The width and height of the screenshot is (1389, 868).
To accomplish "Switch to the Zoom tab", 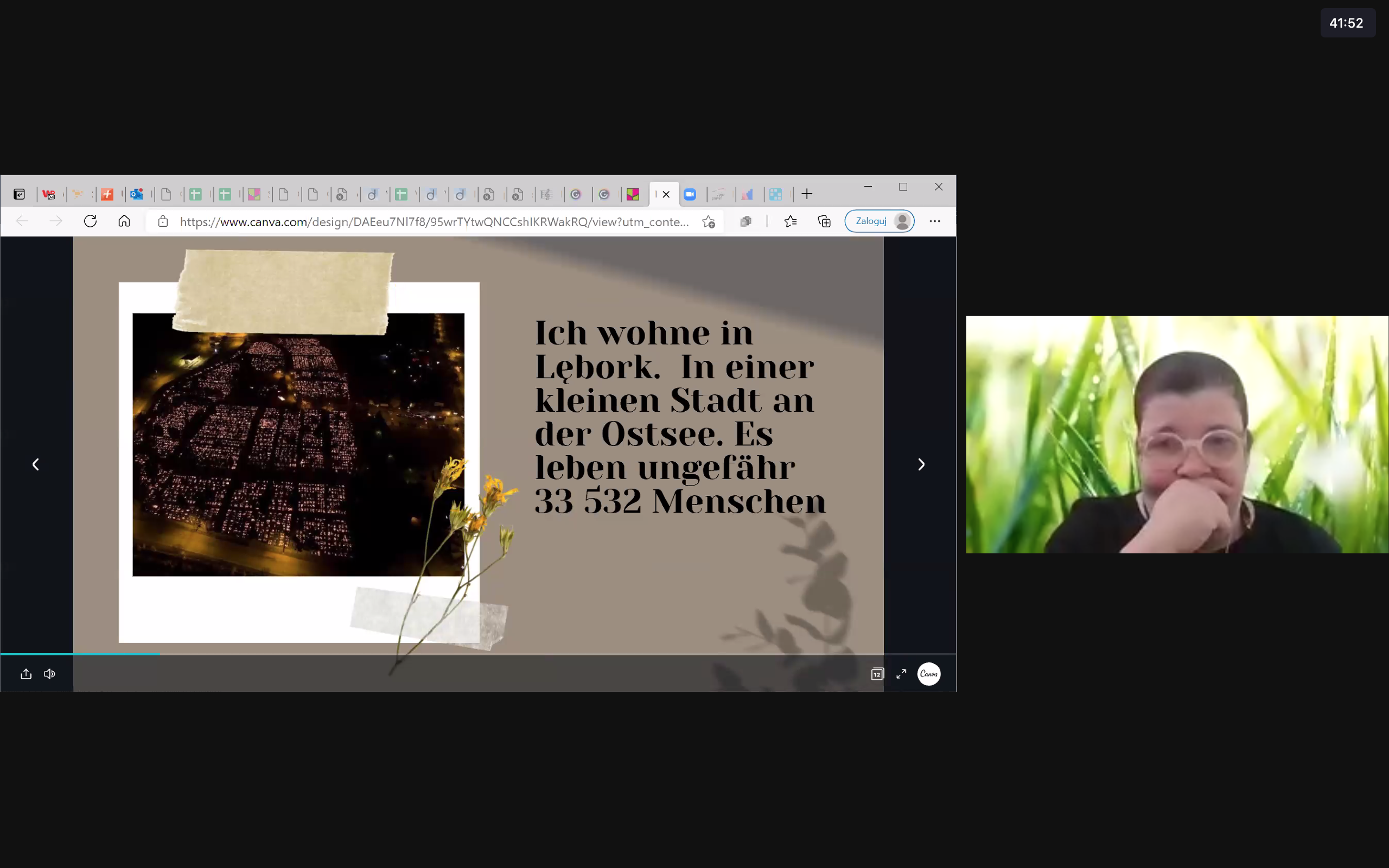I will click(x=690, y=195).
